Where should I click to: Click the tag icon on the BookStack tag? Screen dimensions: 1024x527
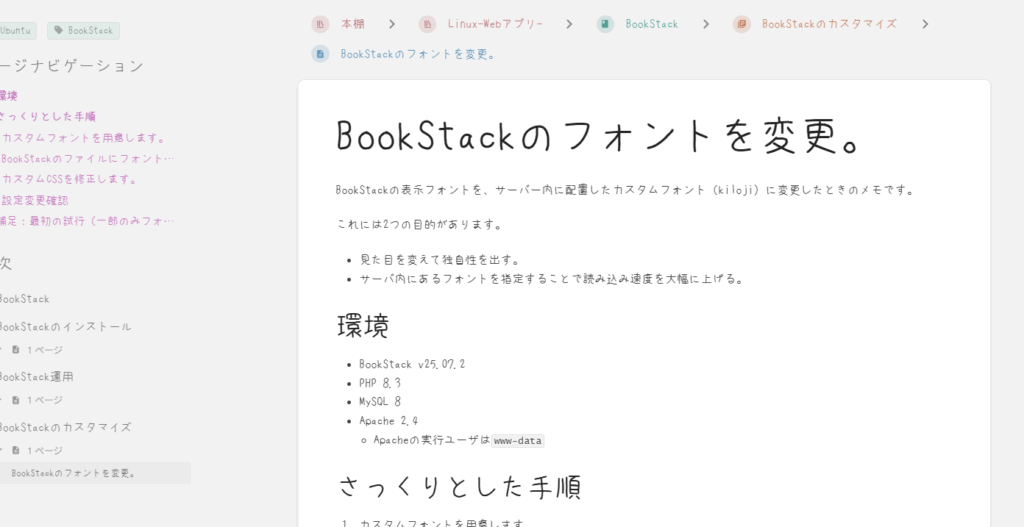[x=58, y=31]
